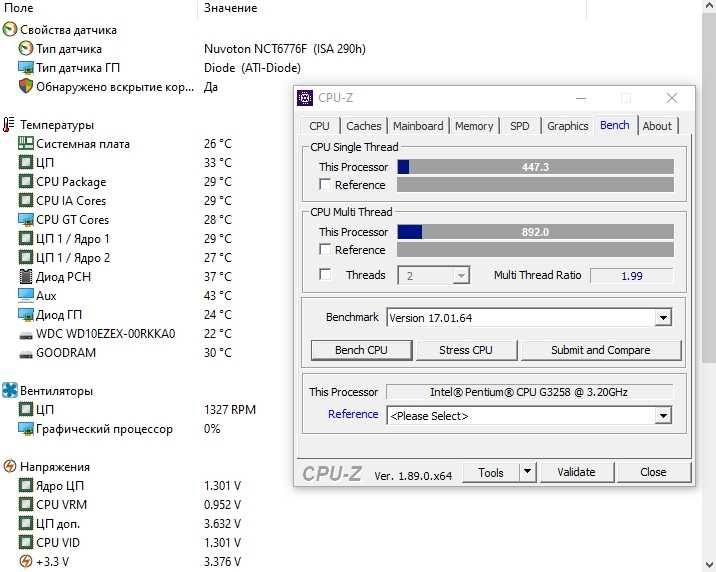Click chip icon for Ядро ЦП voltage
Screen dimensions: 716x572
coord(26,485)
